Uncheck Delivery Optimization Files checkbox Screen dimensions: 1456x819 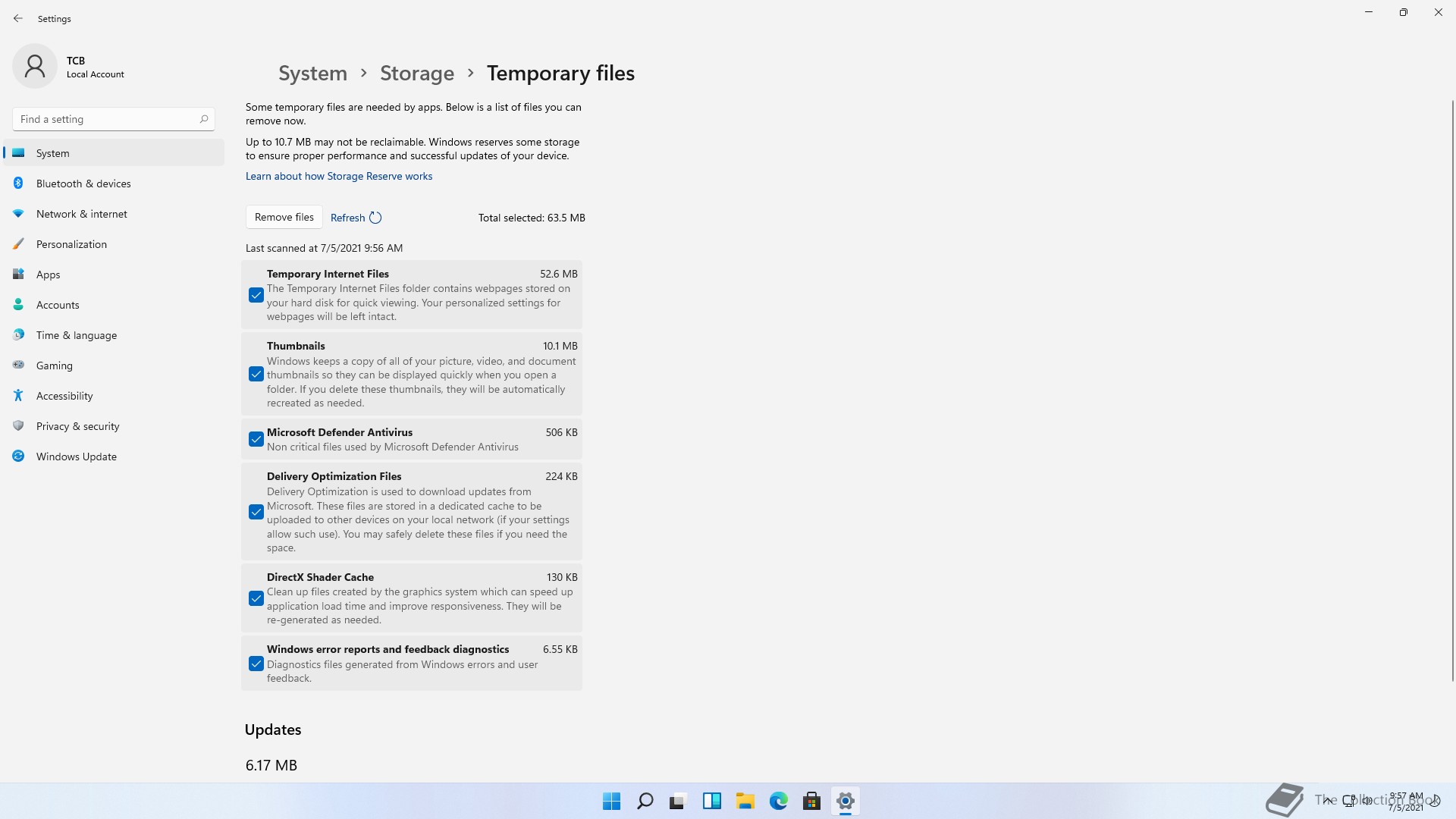click(x=256, y=512)
